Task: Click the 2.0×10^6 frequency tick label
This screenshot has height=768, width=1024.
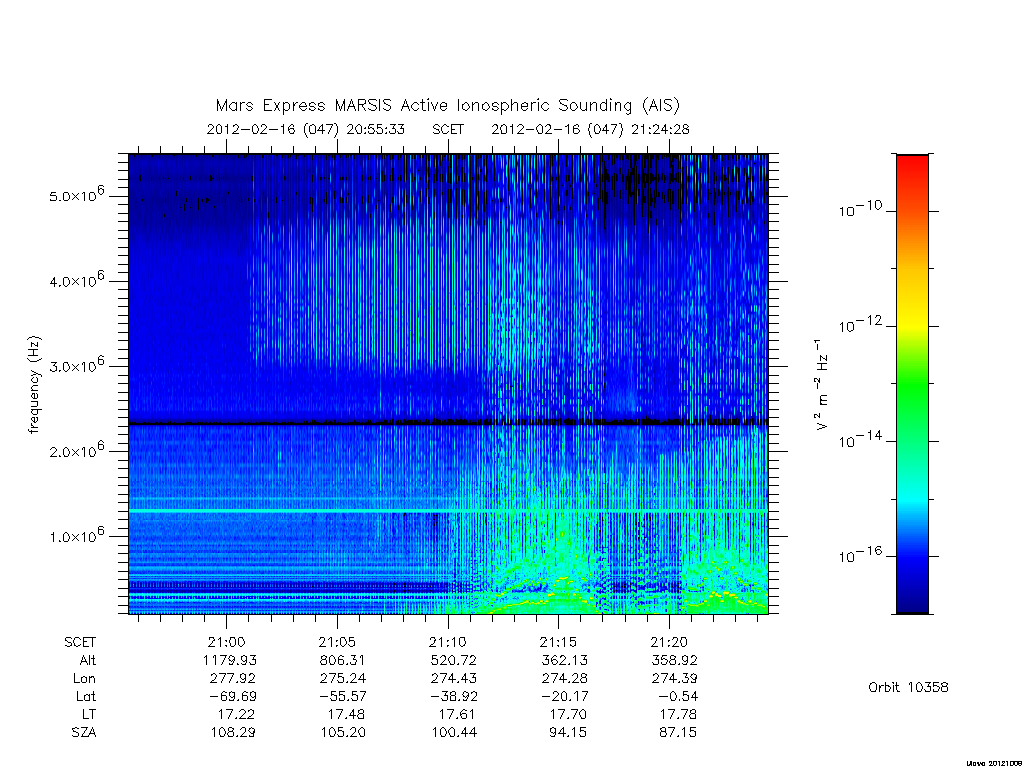Action: [76, 450]
